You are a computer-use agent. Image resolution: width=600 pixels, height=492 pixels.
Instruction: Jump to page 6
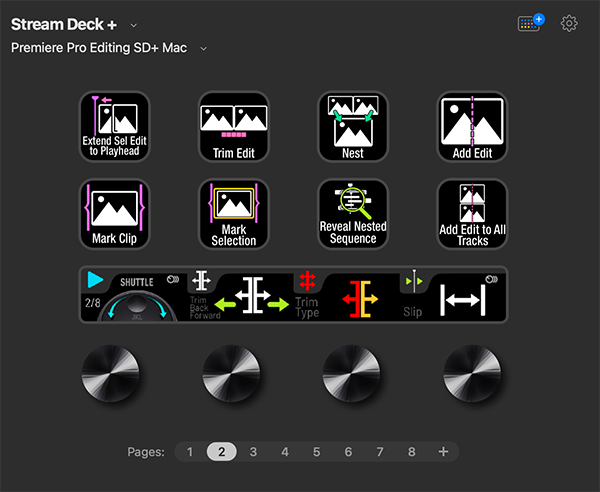click(348, 452)
